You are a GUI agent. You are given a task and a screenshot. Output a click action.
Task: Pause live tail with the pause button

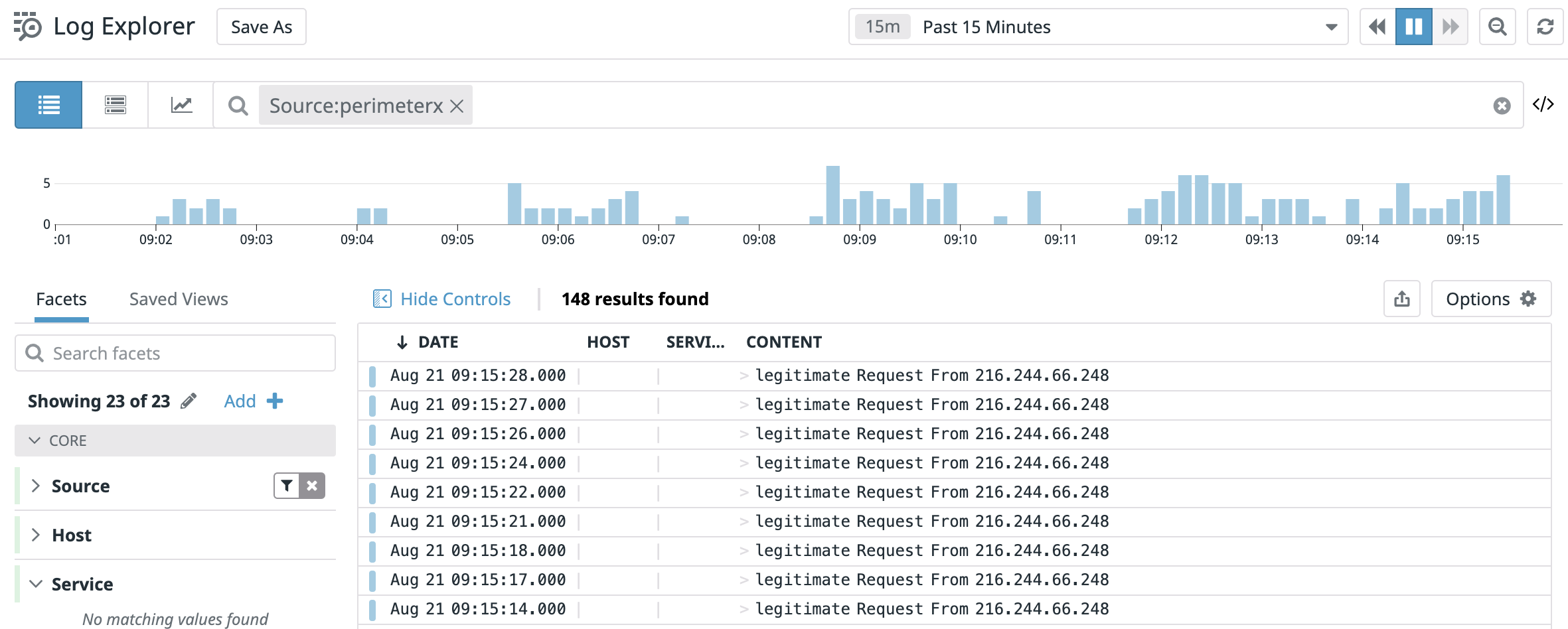click(1413, 27)
